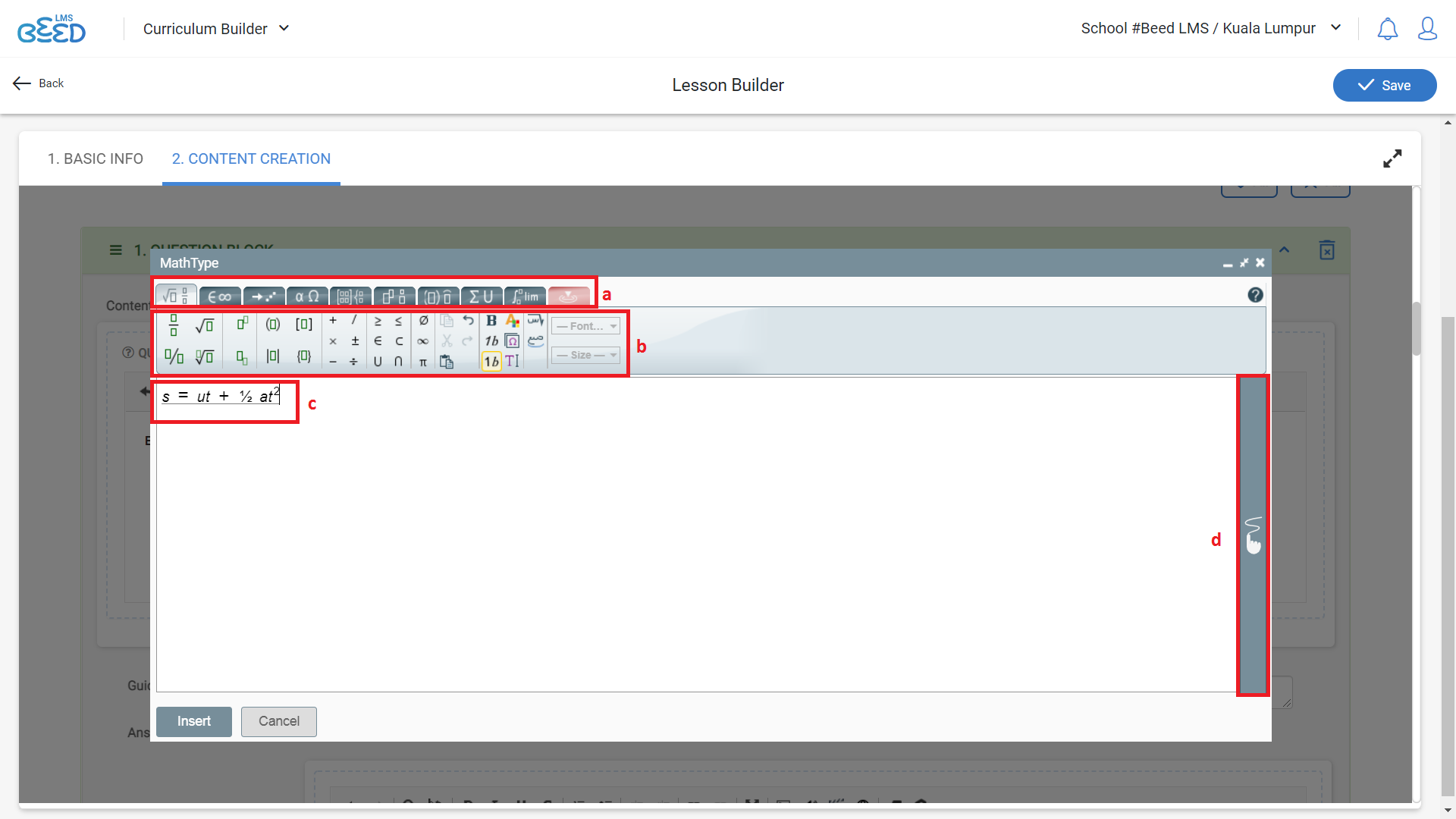Toggle Arabic-Indic numerals option
This screenshot has height=819, width=1456.
[535, 341]
